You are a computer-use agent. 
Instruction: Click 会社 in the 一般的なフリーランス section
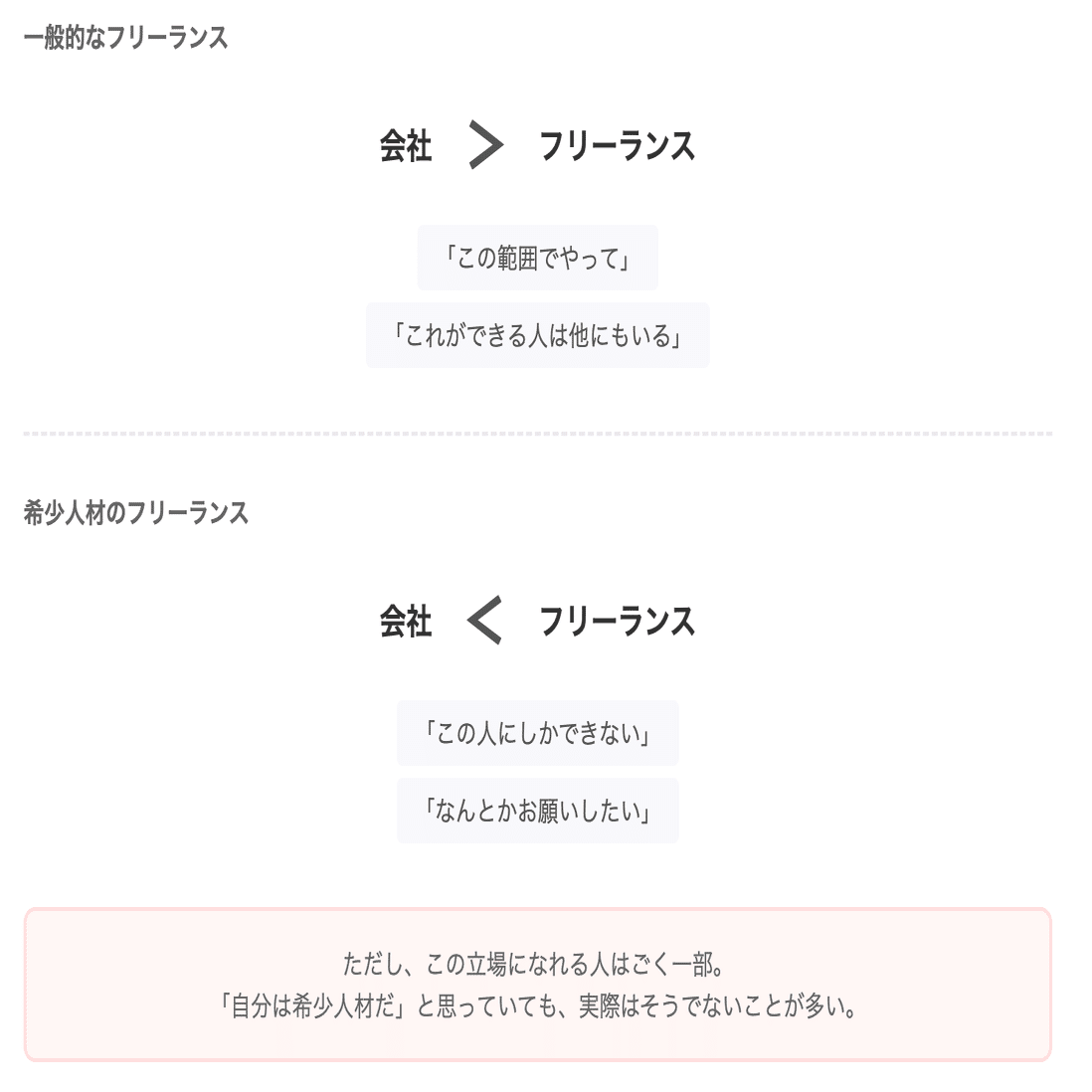point(405,146)
